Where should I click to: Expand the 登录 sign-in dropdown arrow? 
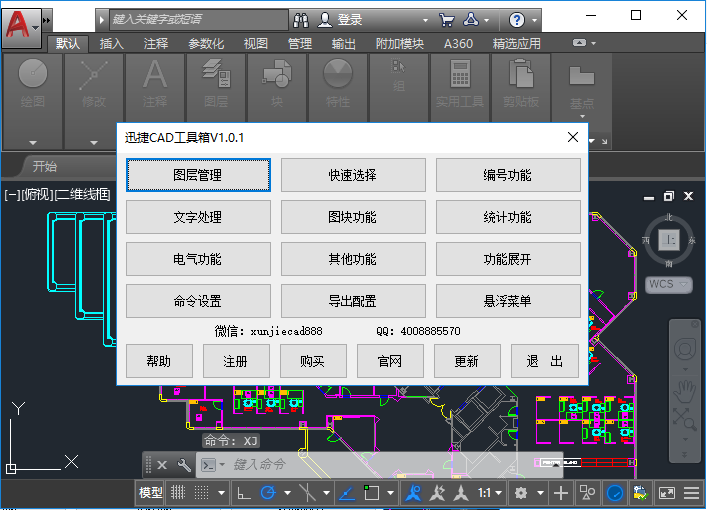pyautogui.click(x=425, y=20)
